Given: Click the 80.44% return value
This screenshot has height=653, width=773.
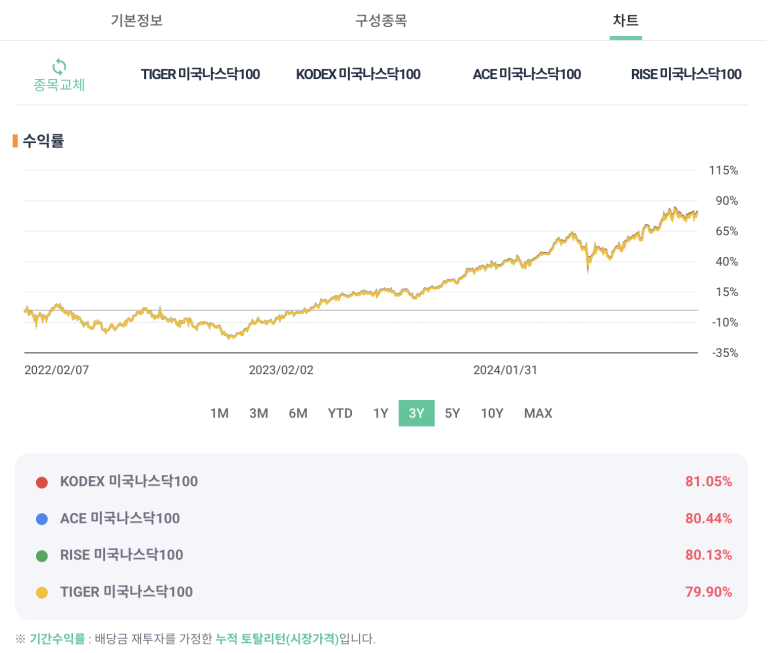Looking at the screenshot, I should coord(708,518).
